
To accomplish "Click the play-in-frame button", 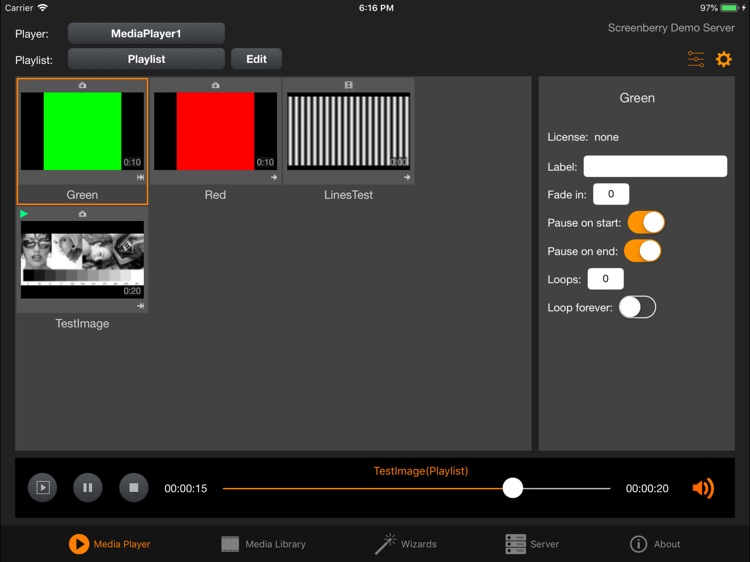I will pos(43,487).
